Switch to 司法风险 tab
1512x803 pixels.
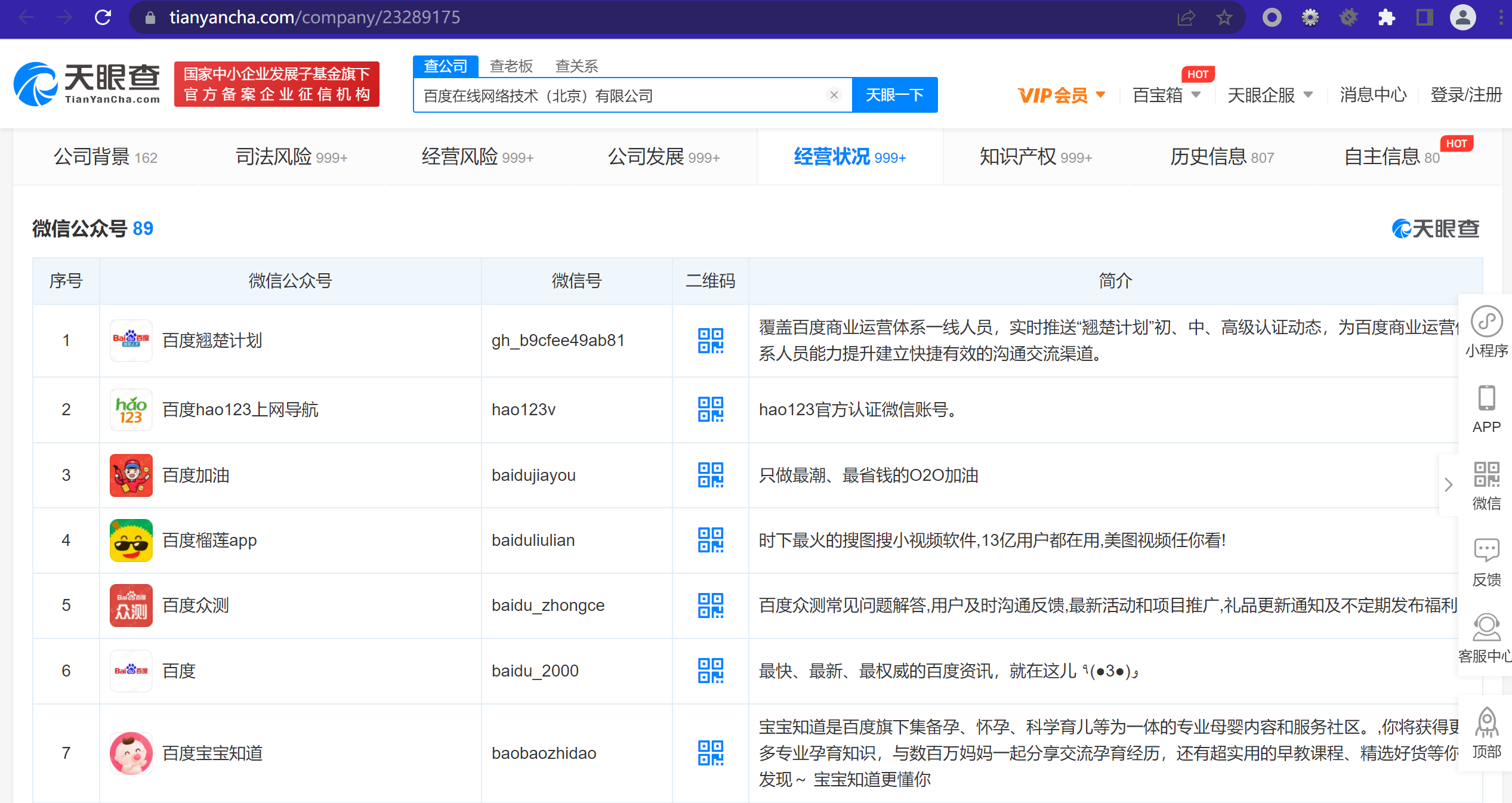(292, 157)
